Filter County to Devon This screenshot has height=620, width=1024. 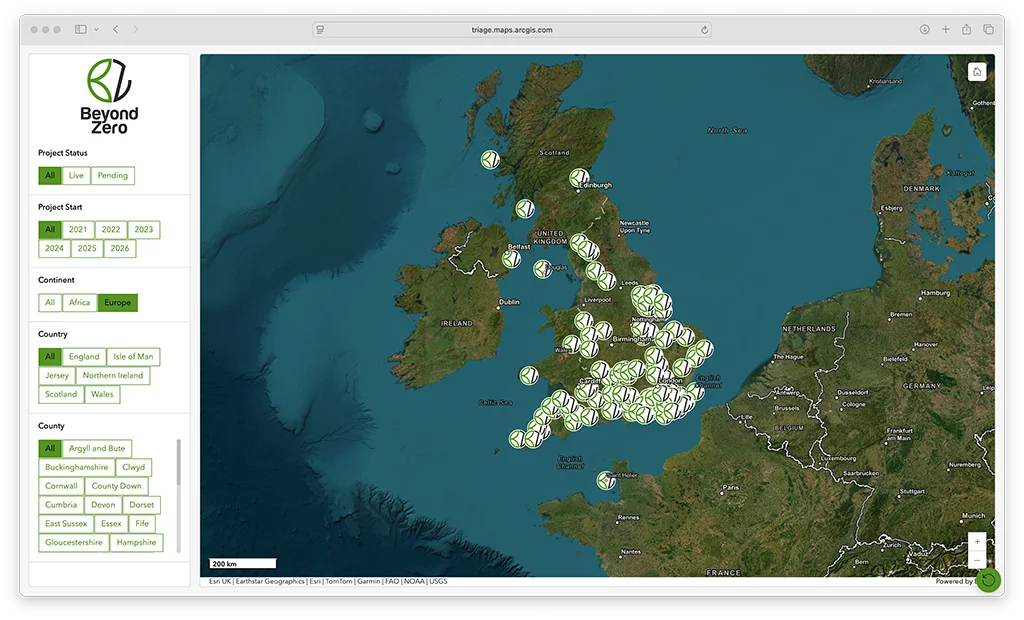click(x=103, y=506)
